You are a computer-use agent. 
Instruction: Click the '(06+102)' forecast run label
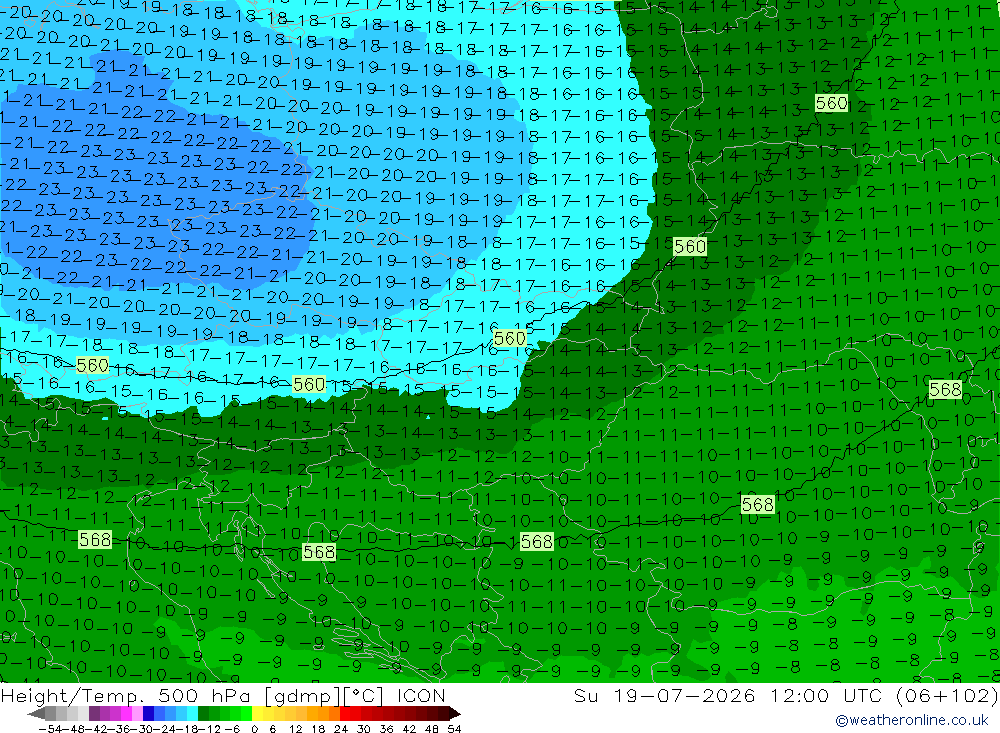(x=946, y=695)
